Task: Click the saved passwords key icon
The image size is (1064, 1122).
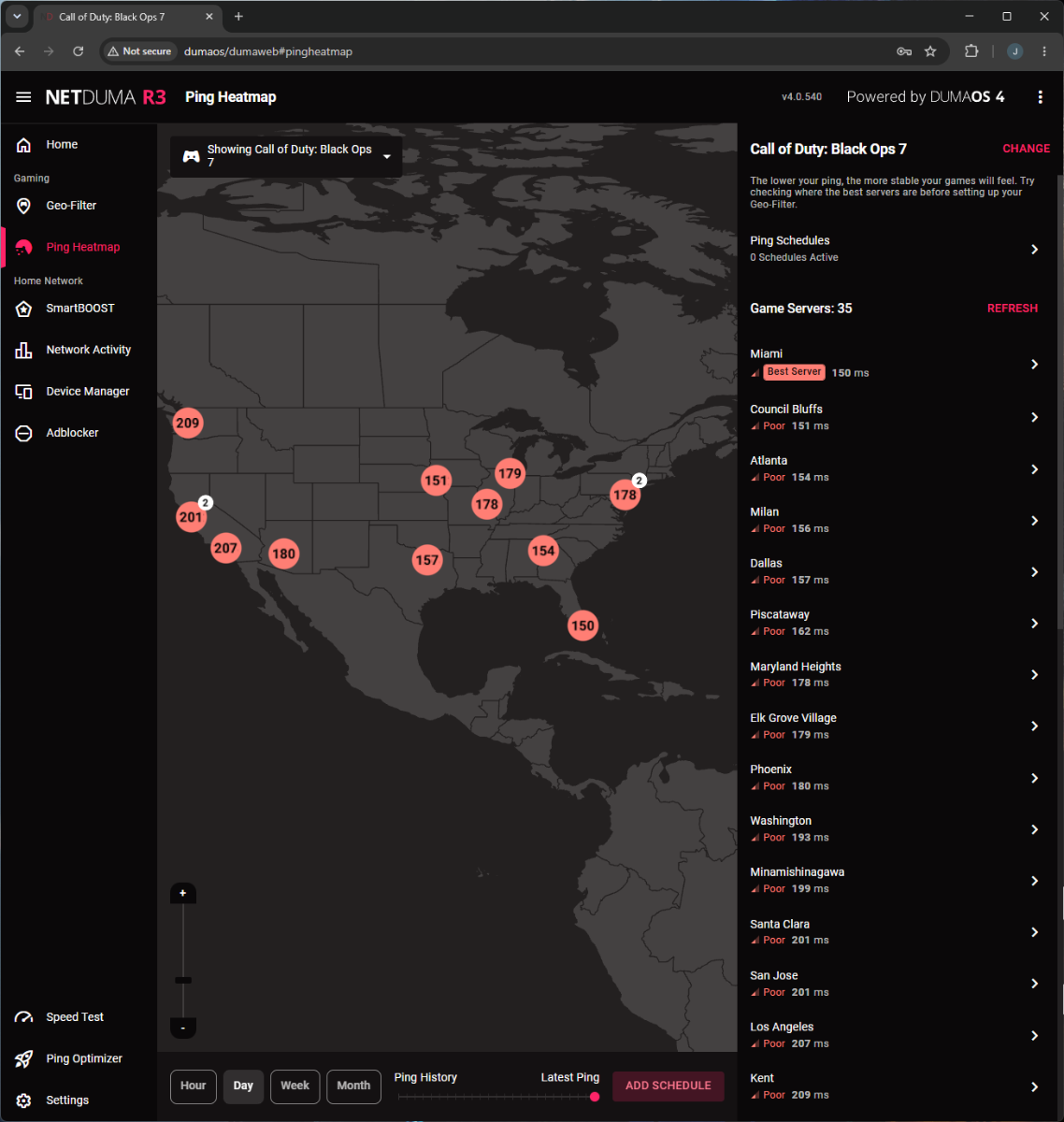Action: coord(904,51)
